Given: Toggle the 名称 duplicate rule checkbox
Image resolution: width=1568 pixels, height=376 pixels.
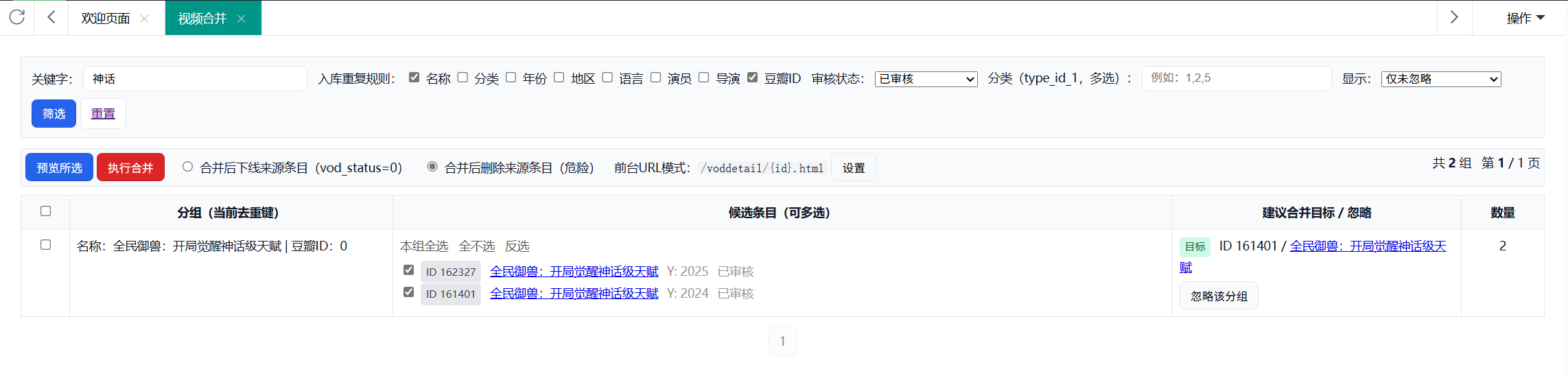Looking at the screenshot, I should [414, 78].
